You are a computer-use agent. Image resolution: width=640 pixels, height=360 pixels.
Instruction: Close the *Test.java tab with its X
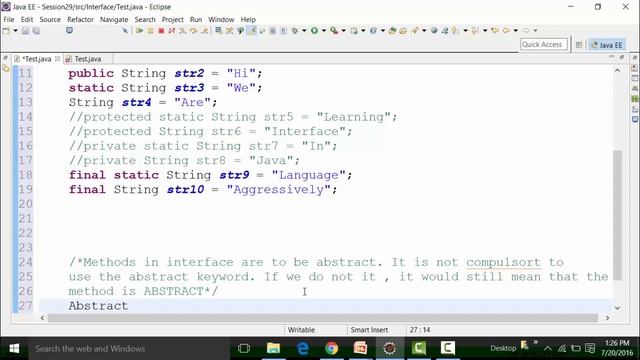(58, 59)
